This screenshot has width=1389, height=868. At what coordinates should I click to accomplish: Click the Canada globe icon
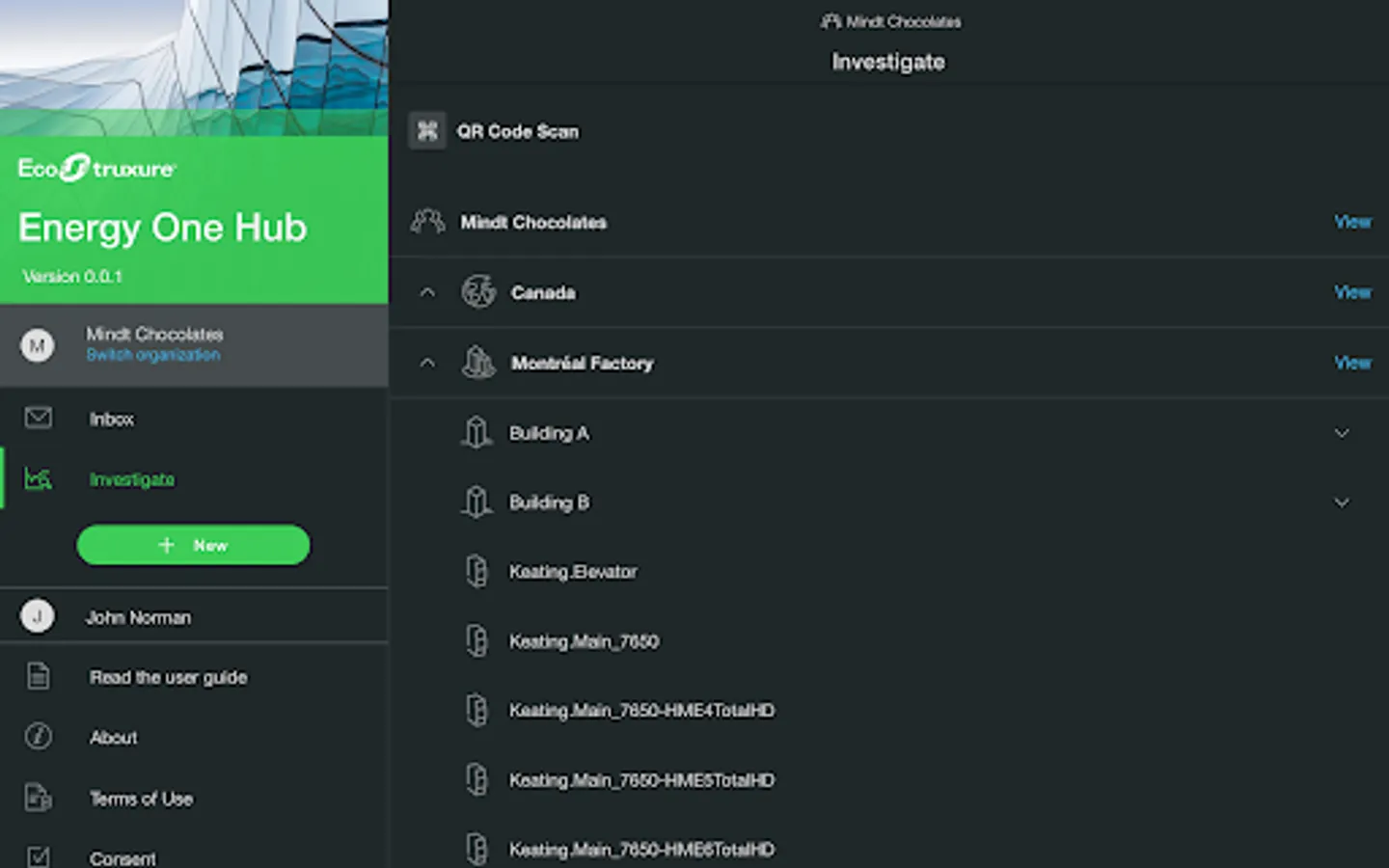[x=478, y=291]
